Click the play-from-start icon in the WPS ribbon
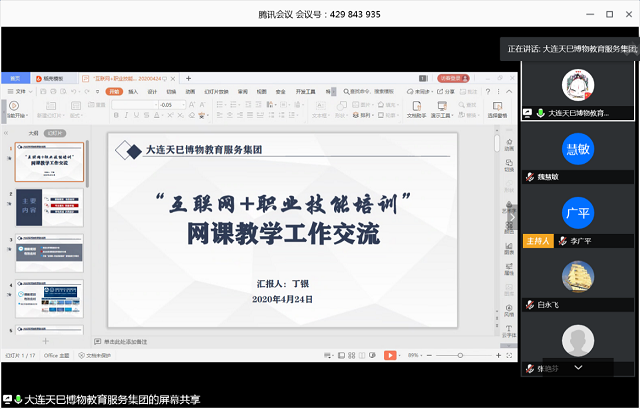640x409 pixels. 14,106
